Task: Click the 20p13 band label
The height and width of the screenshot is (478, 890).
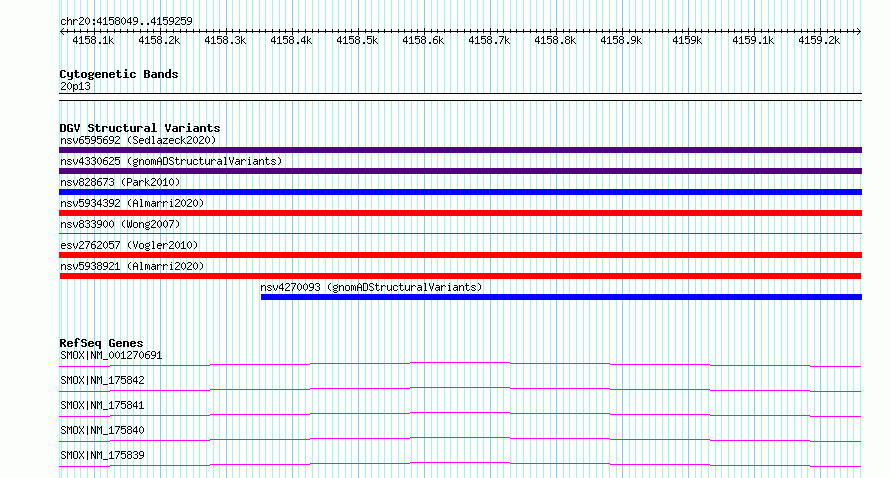Action: tap(75, 86)
